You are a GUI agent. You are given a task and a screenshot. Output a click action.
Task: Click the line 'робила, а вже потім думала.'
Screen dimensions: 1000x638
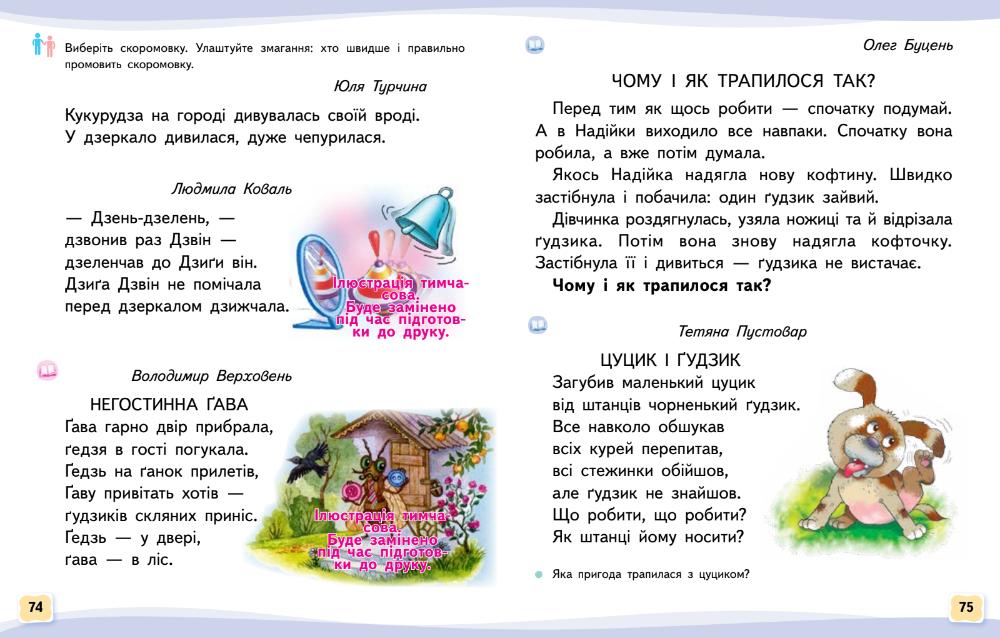pos(650,153)
